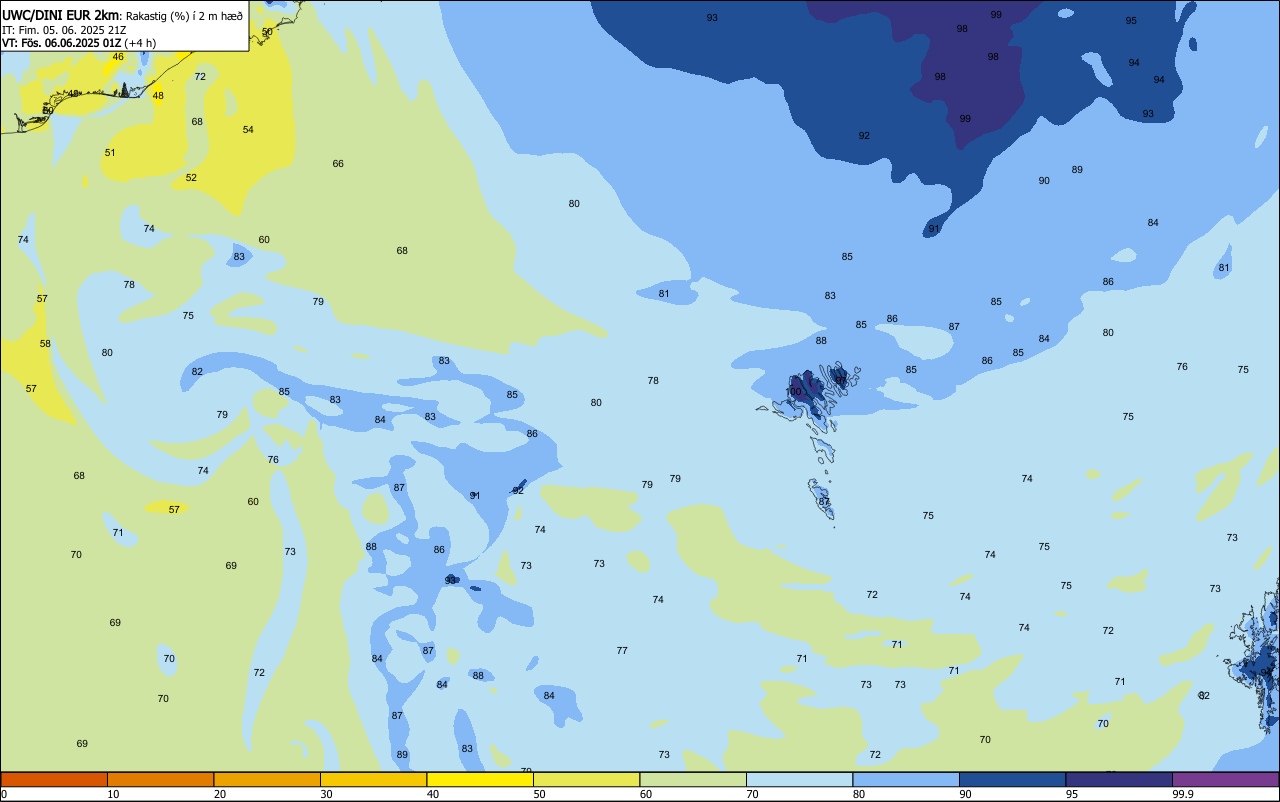Click the 'IT: Fim. 05. 06. 2025 21Z' line
1280x802 pixels.
tap(64, 30)
